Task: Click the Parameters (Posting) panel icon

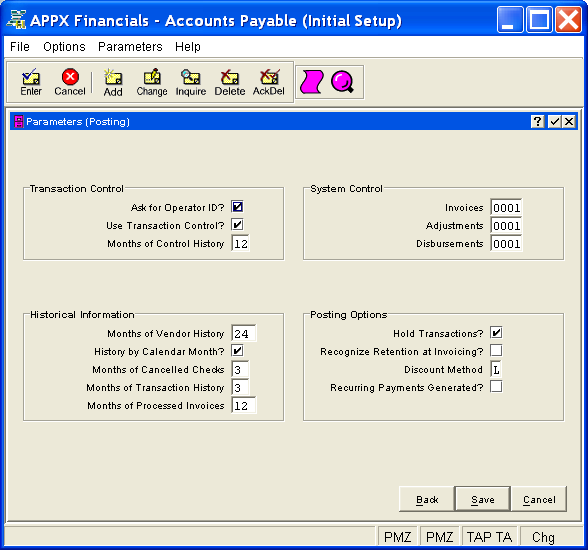Action: pos(18,121)
